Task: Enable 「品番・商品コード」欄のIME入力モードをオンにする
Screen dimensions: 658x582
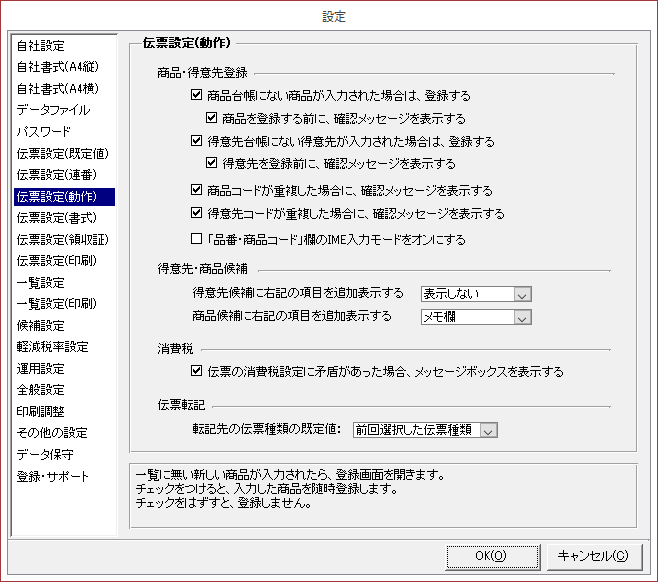Action: coord(196,239)
